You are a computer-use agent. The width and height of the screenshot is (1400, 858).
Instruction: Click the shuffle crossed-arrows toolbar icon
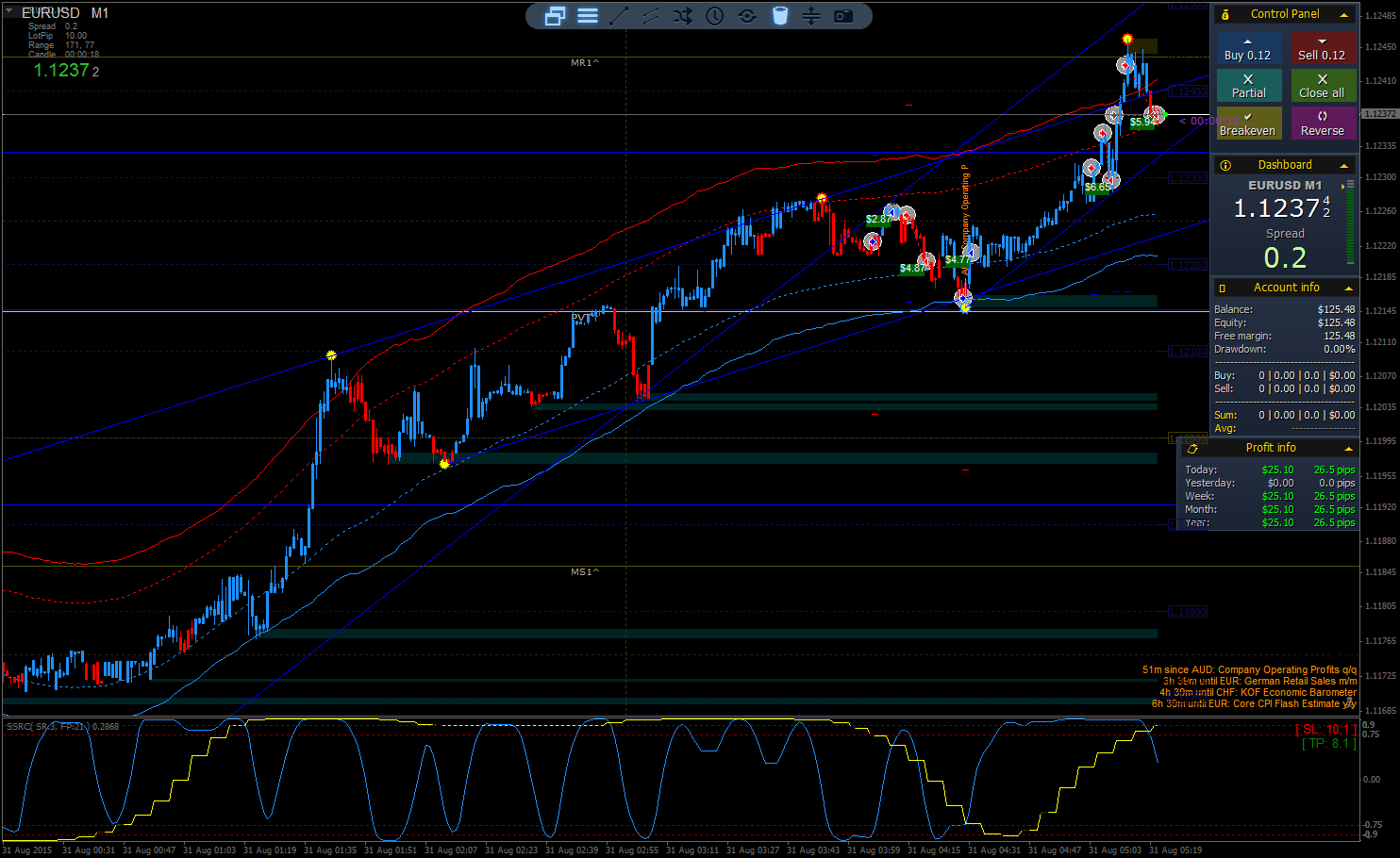click(683, 16)
